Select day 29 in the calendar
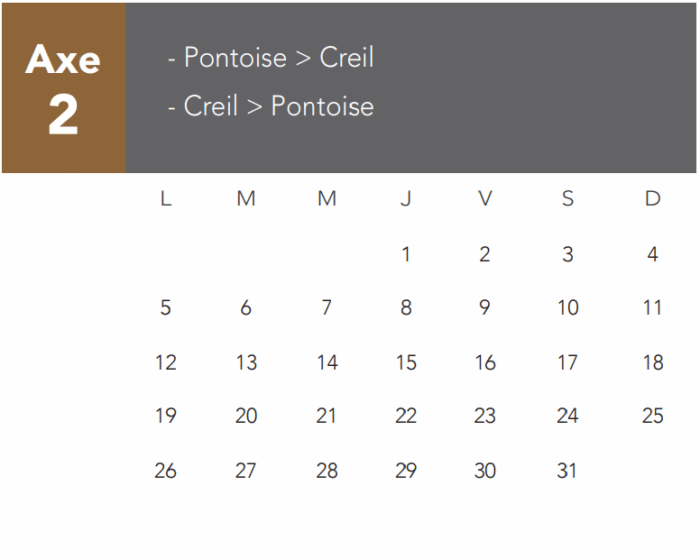 405,470
